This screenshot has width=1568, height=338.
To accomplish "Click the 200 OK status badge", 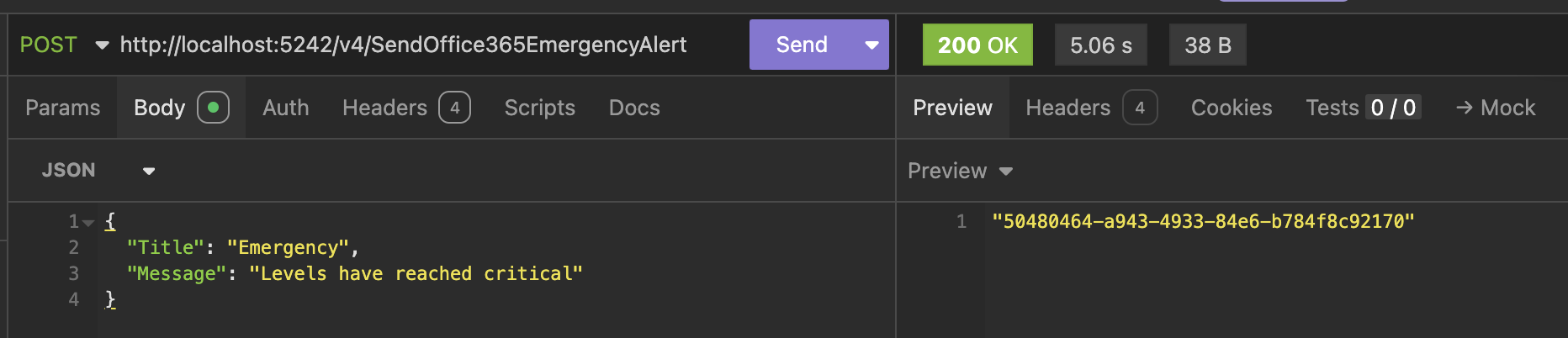I will tap(977, 45).
